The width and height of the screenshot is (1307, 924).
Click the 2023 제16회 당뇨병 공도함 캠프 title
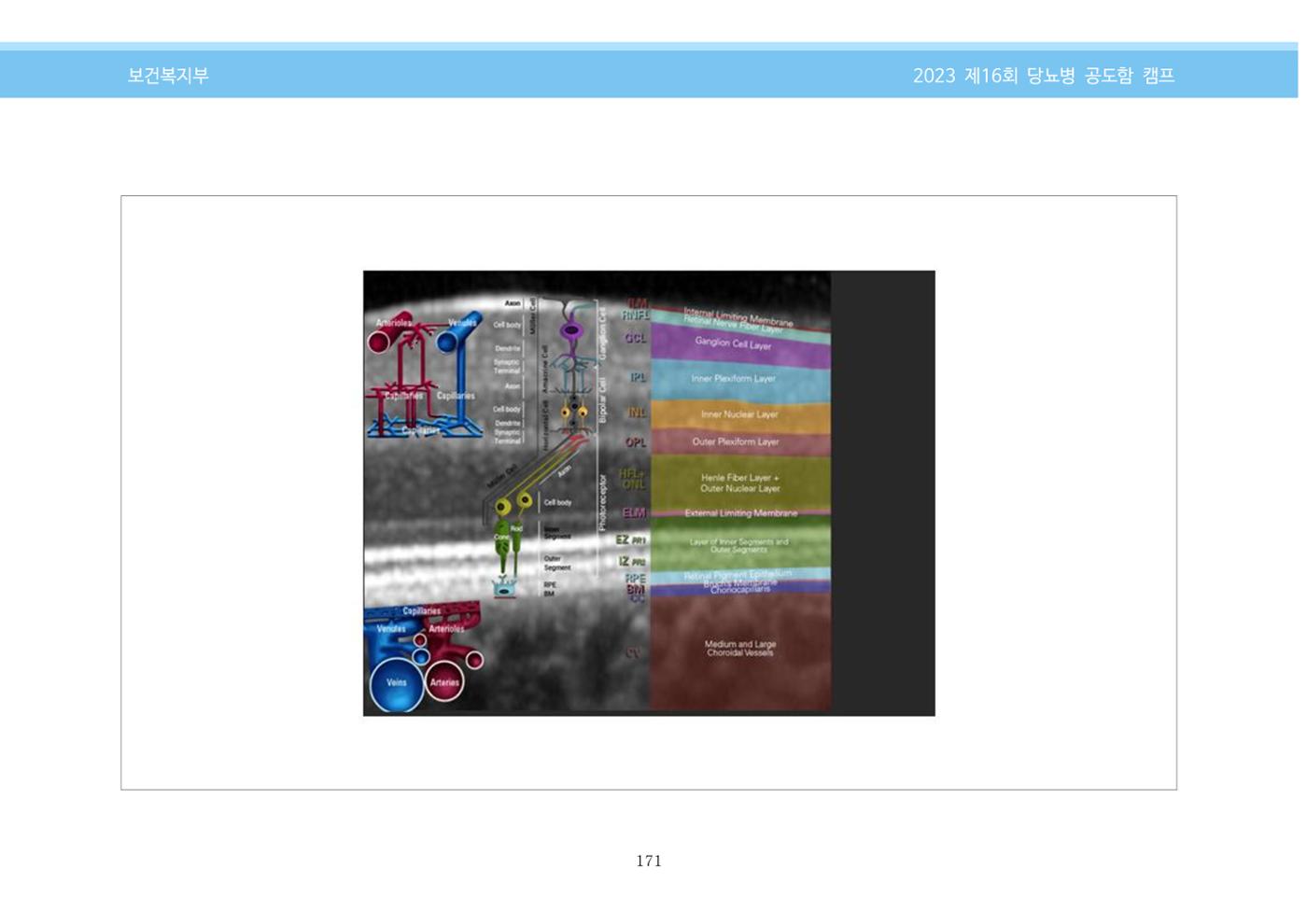pyautogui.click(x=1044, y=76)
